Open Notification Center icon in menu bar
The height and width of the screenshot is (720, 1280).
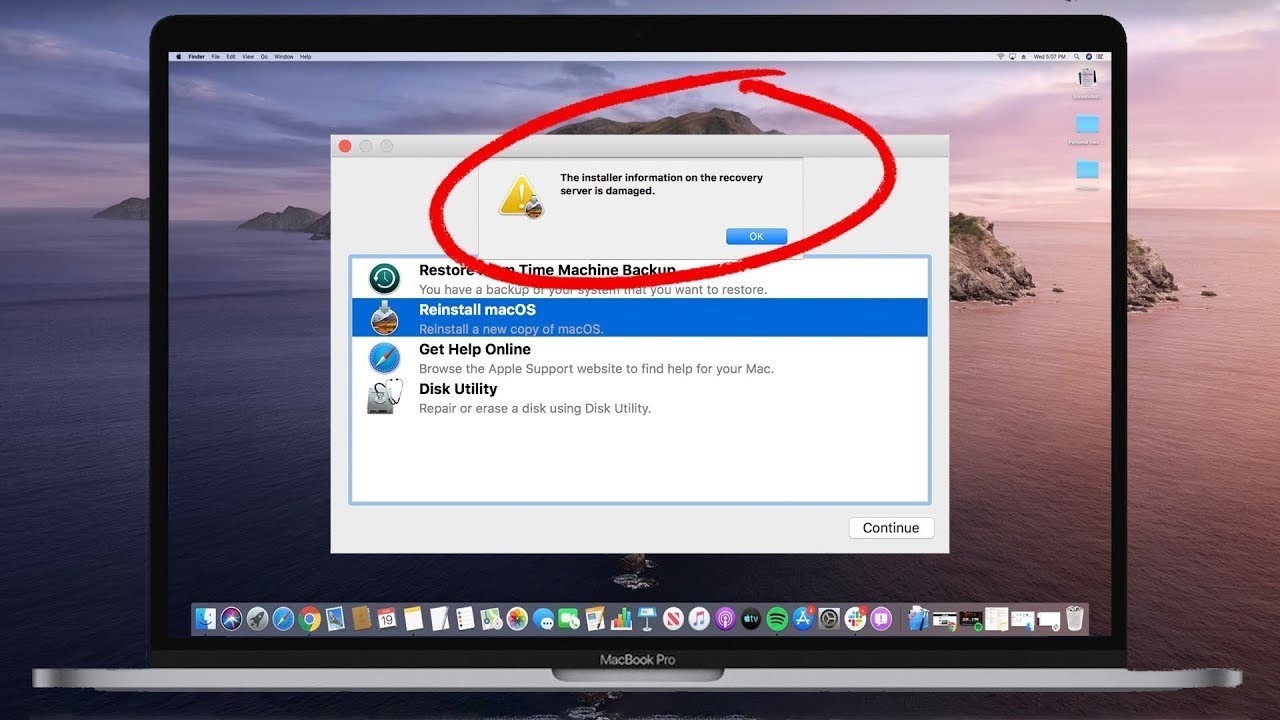pos(1099,57)
